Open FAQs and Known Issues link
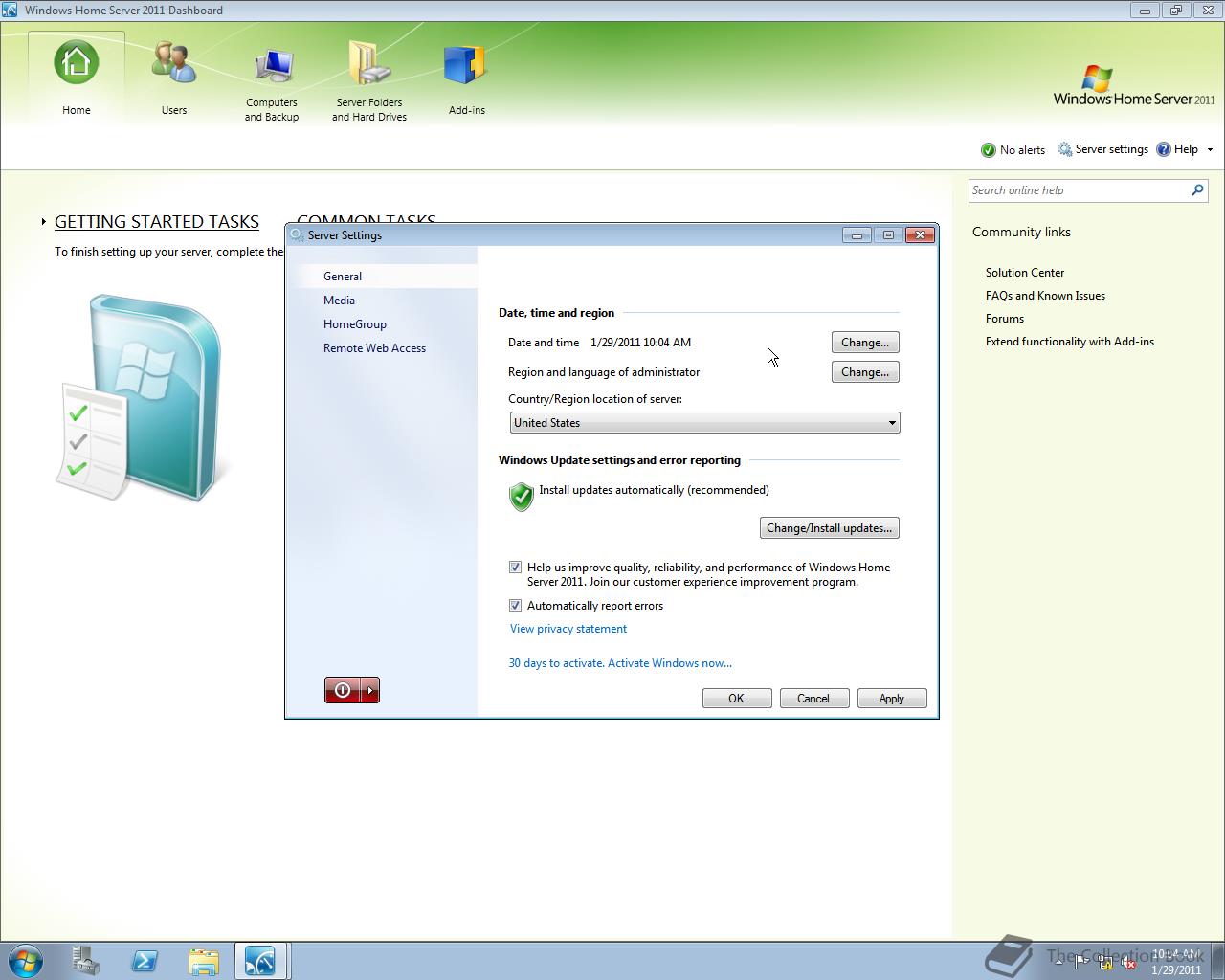This screenshot has height=980, width=1225. (1045, 296)
